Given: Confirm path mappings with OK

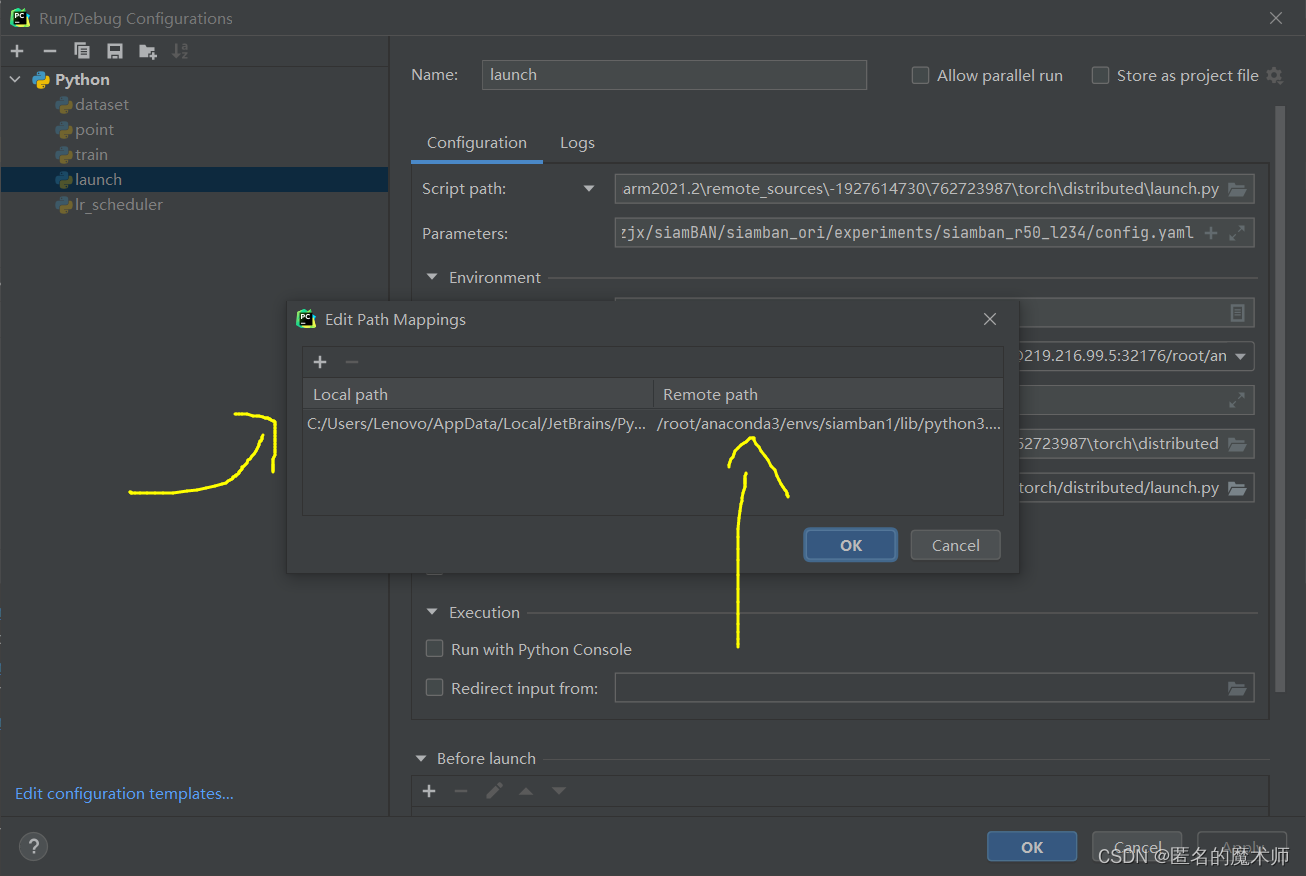Looking at the screenshot, I should (850, 544).
